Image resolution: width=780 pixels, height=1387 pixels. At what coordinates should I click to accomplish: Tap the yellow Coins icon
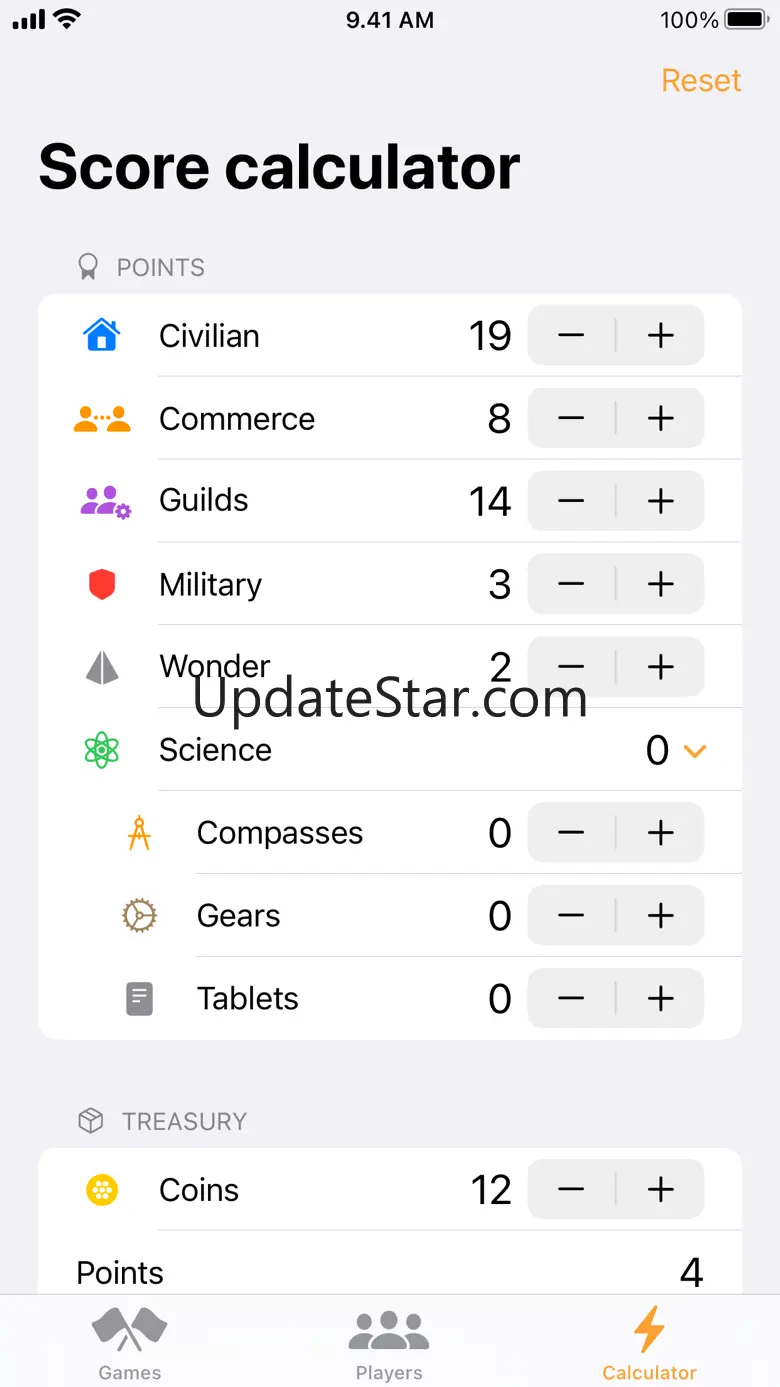point(102,1190)
